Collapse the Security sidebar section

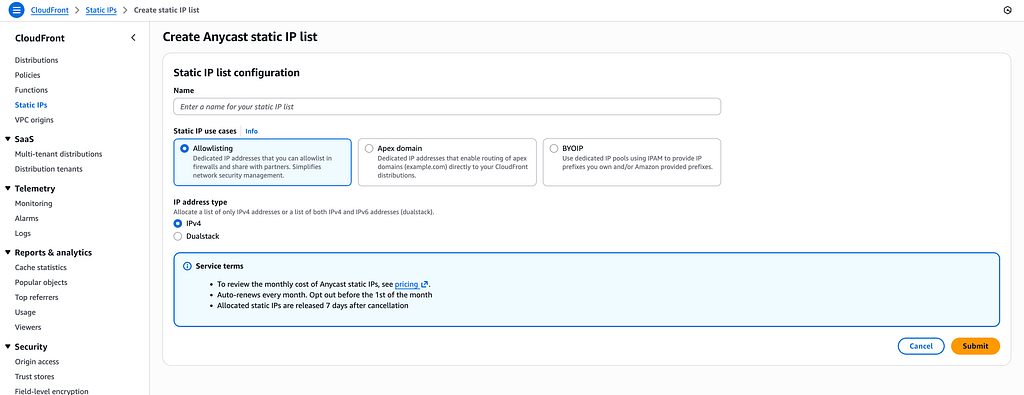pos(7,347)
